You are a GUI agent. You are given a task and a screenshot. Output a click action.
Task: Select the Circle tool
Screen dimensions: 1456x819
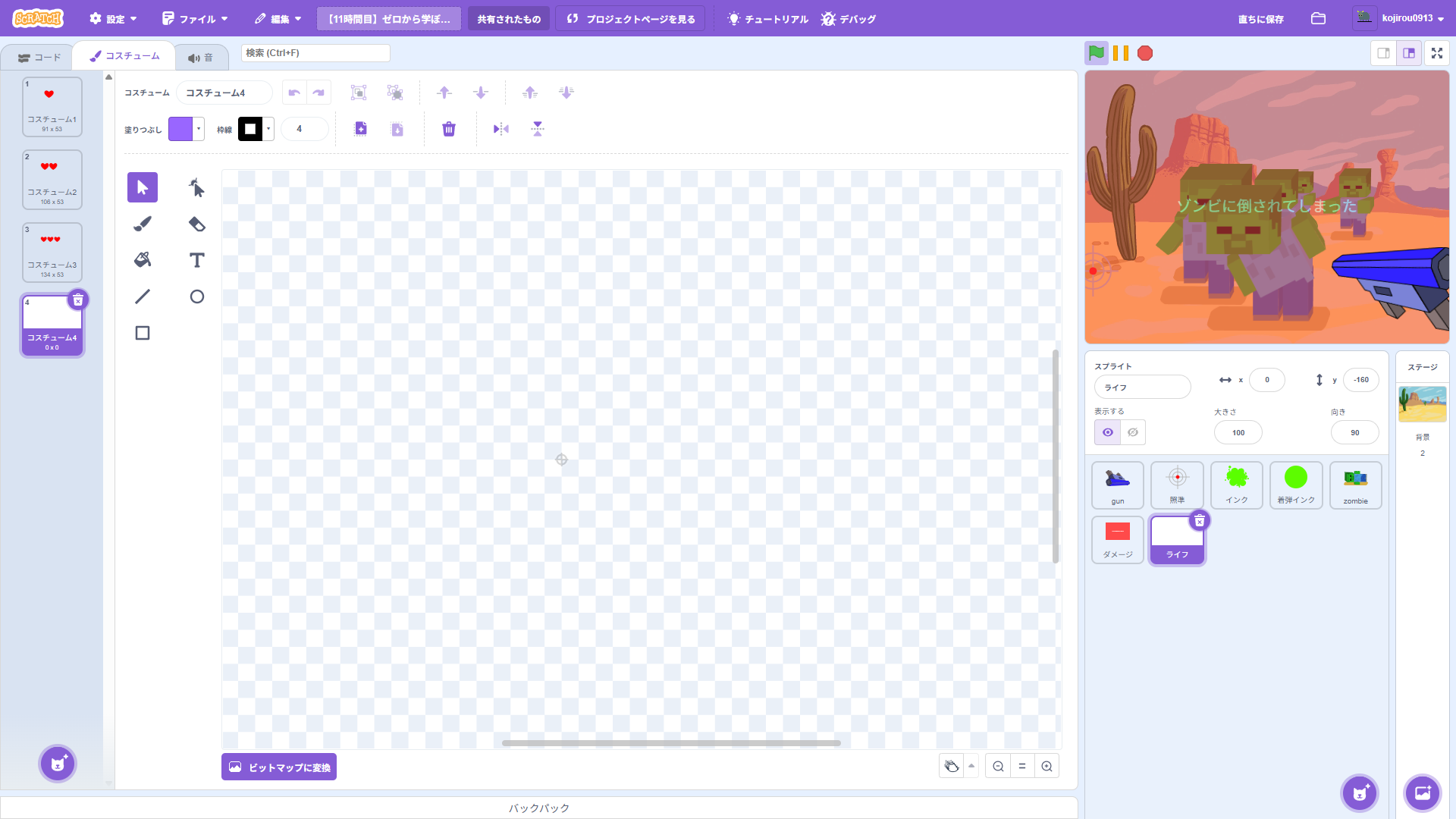coord(196,297)
